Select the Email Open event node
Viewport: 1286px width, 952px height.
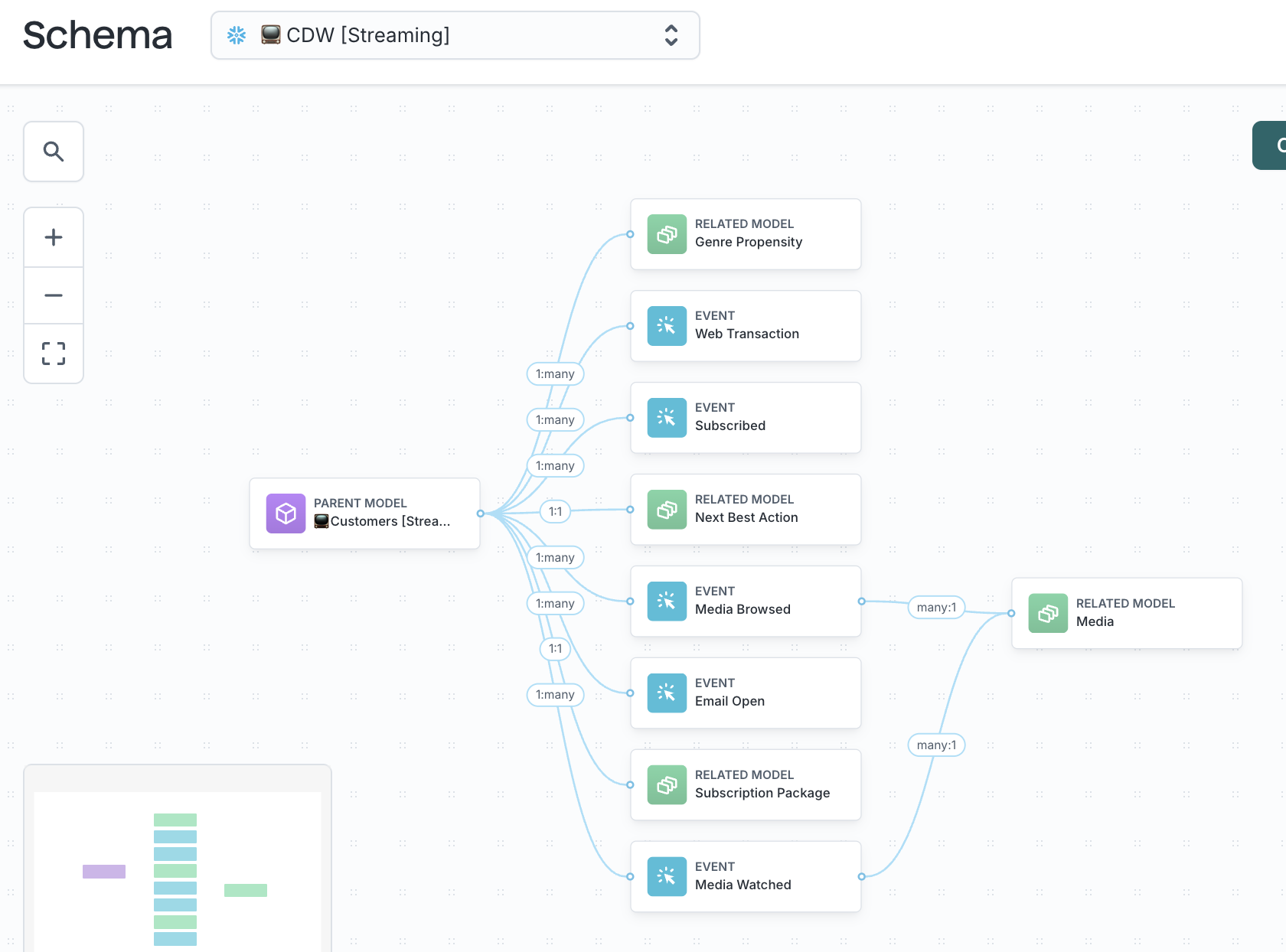(x=745, y=693)
